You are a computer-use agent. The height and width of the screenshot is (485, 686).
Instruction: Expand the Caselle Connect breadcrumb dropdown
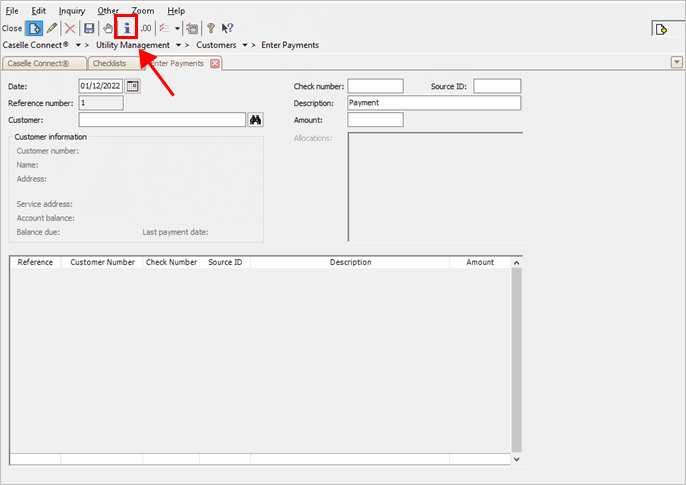79,45
